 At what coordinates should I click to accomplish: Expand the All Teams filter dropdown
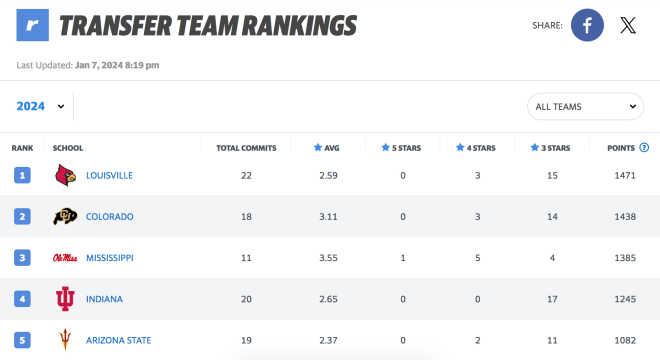pos(585,107)
